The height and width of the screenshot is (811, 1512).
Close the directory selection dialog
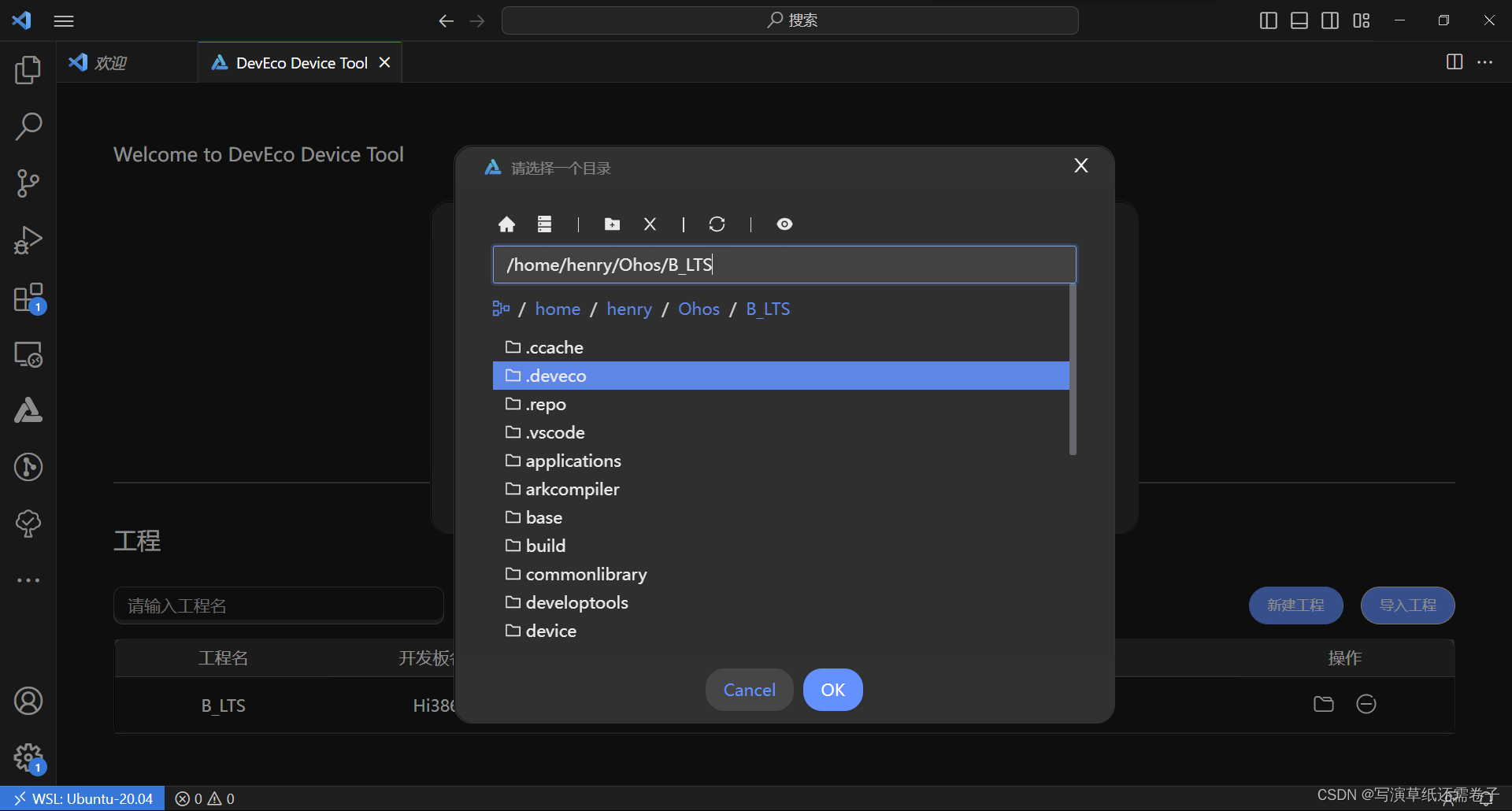pos(1081,165)
